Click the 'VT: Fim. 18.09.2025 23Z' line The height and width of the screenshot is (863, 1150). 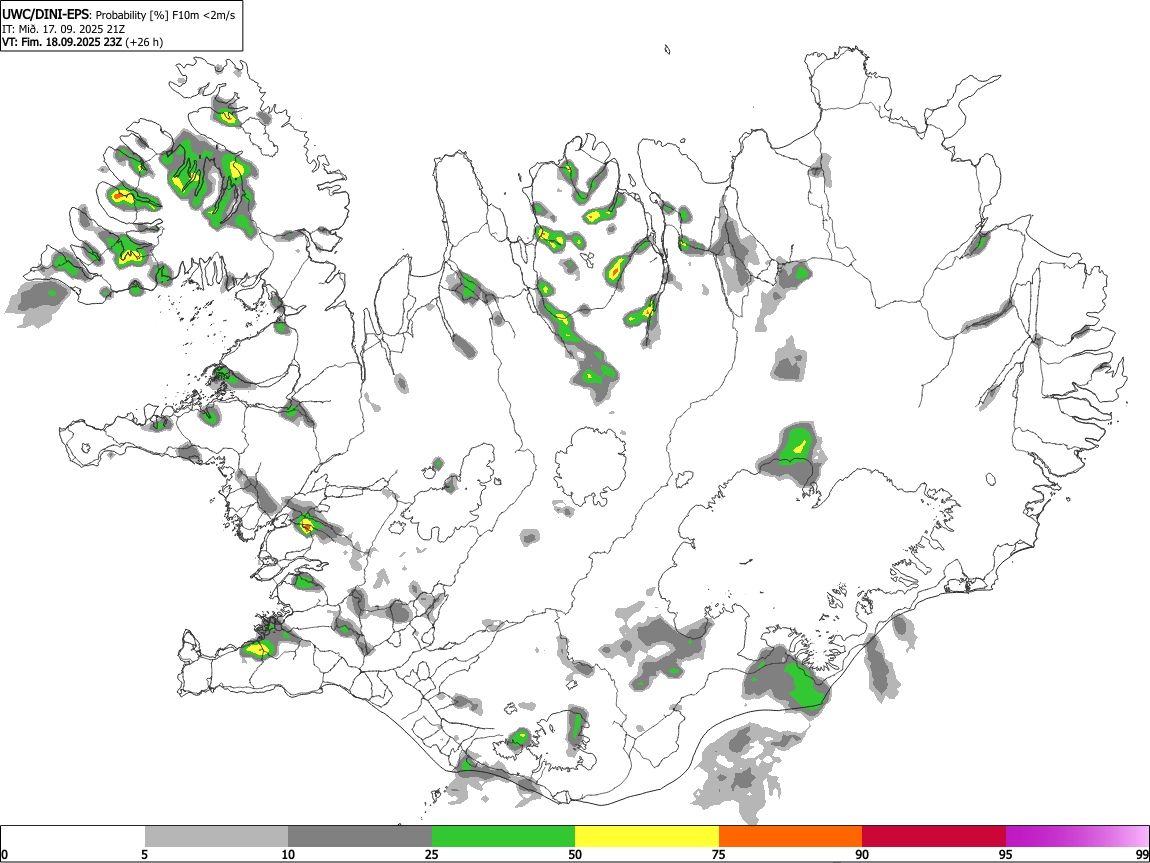tap(62, 42)
